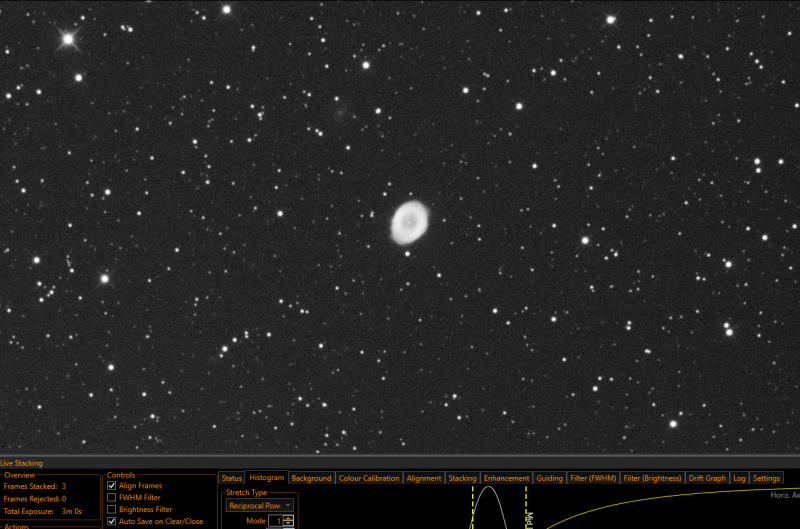Click the Mid level histogram marker line
The image size is (800, 529).
[x=526, y=508]
